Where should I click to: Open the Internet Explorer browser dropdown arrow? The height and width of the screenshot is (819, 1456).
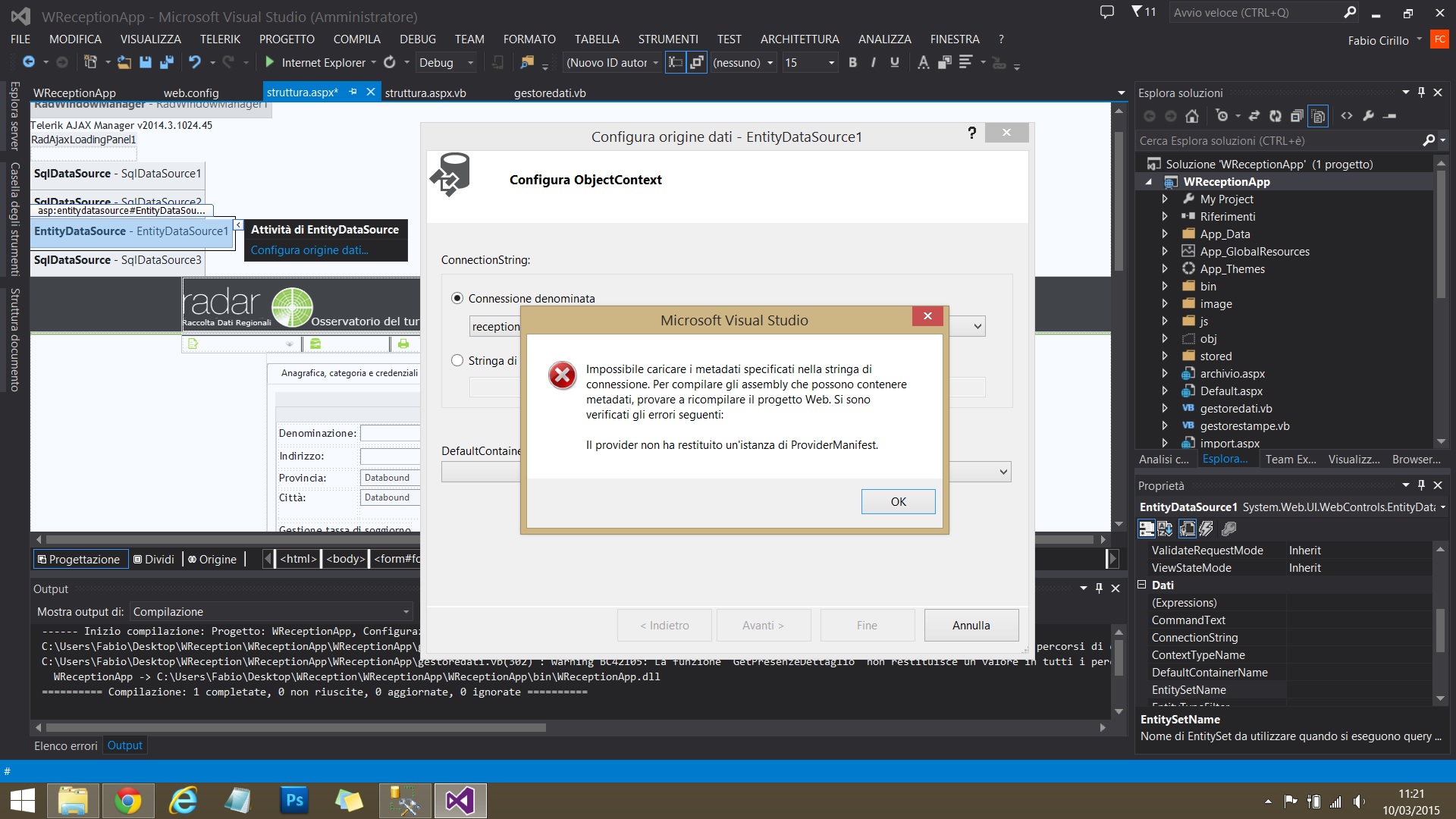coord(373,63)
